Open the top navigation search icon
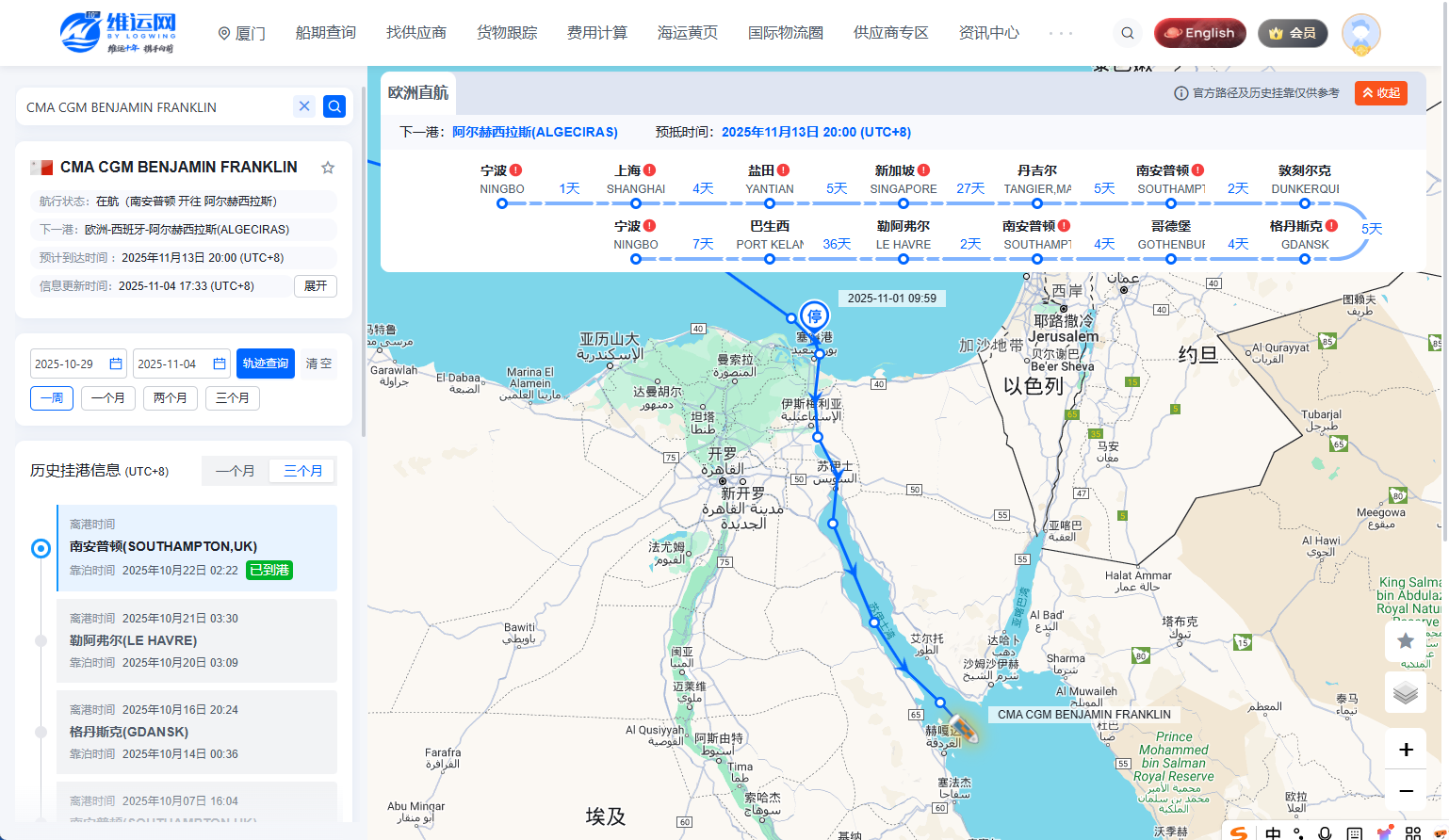This screenshot has height=840, width=1449. pos(1127,33)
